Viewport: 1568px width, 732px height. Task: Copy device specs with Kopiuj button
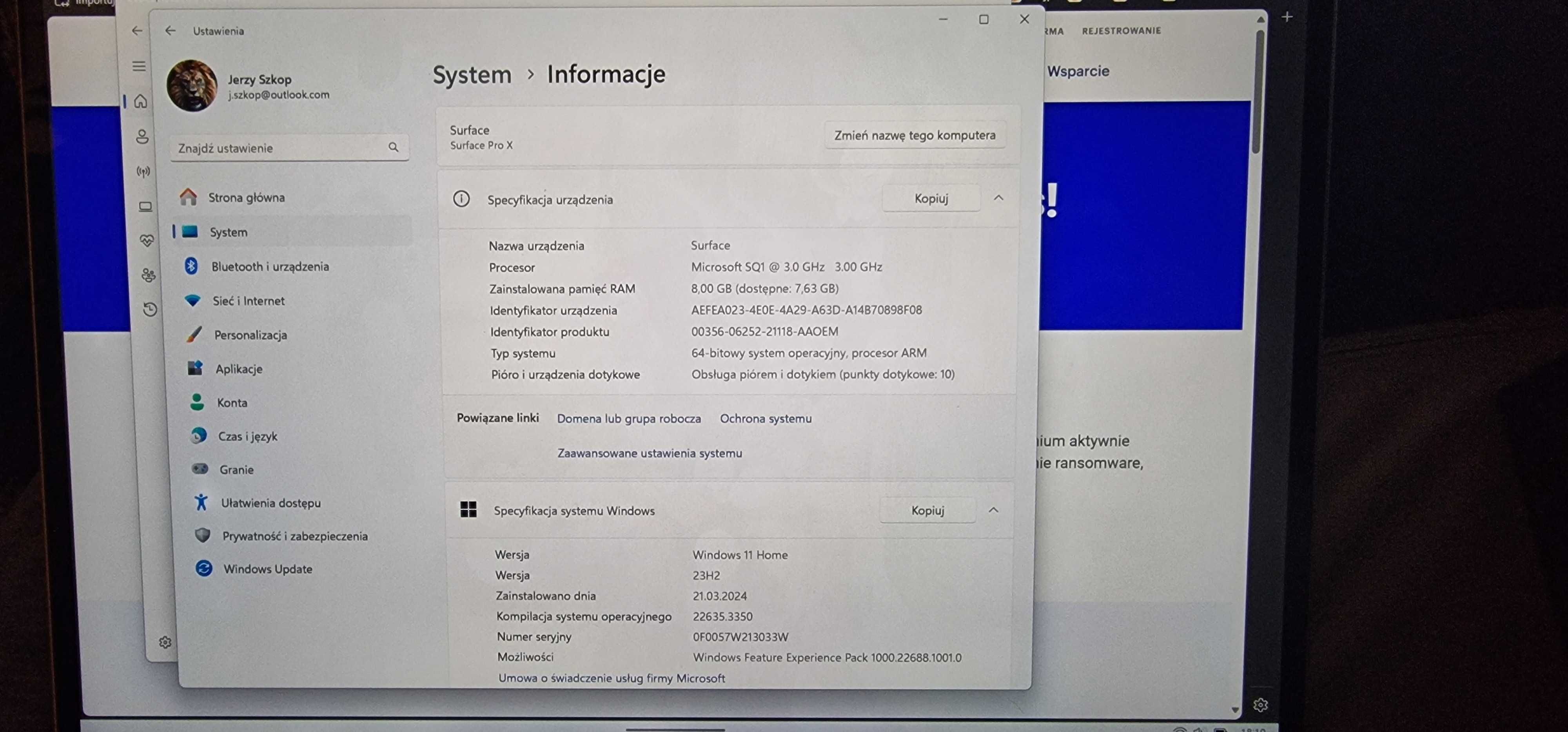point(931,198)
